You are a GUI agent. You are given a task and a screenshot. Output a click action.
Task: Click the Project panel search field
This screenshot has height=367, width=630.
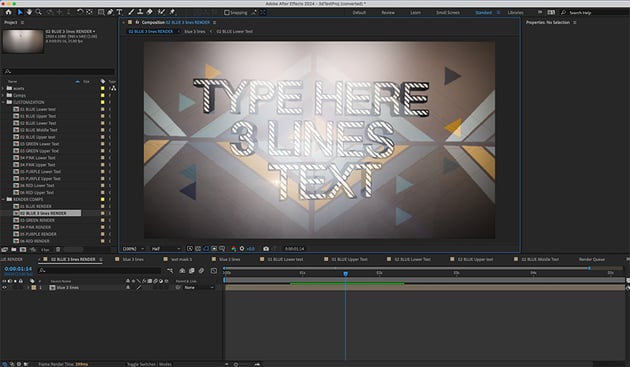(59, 72)
